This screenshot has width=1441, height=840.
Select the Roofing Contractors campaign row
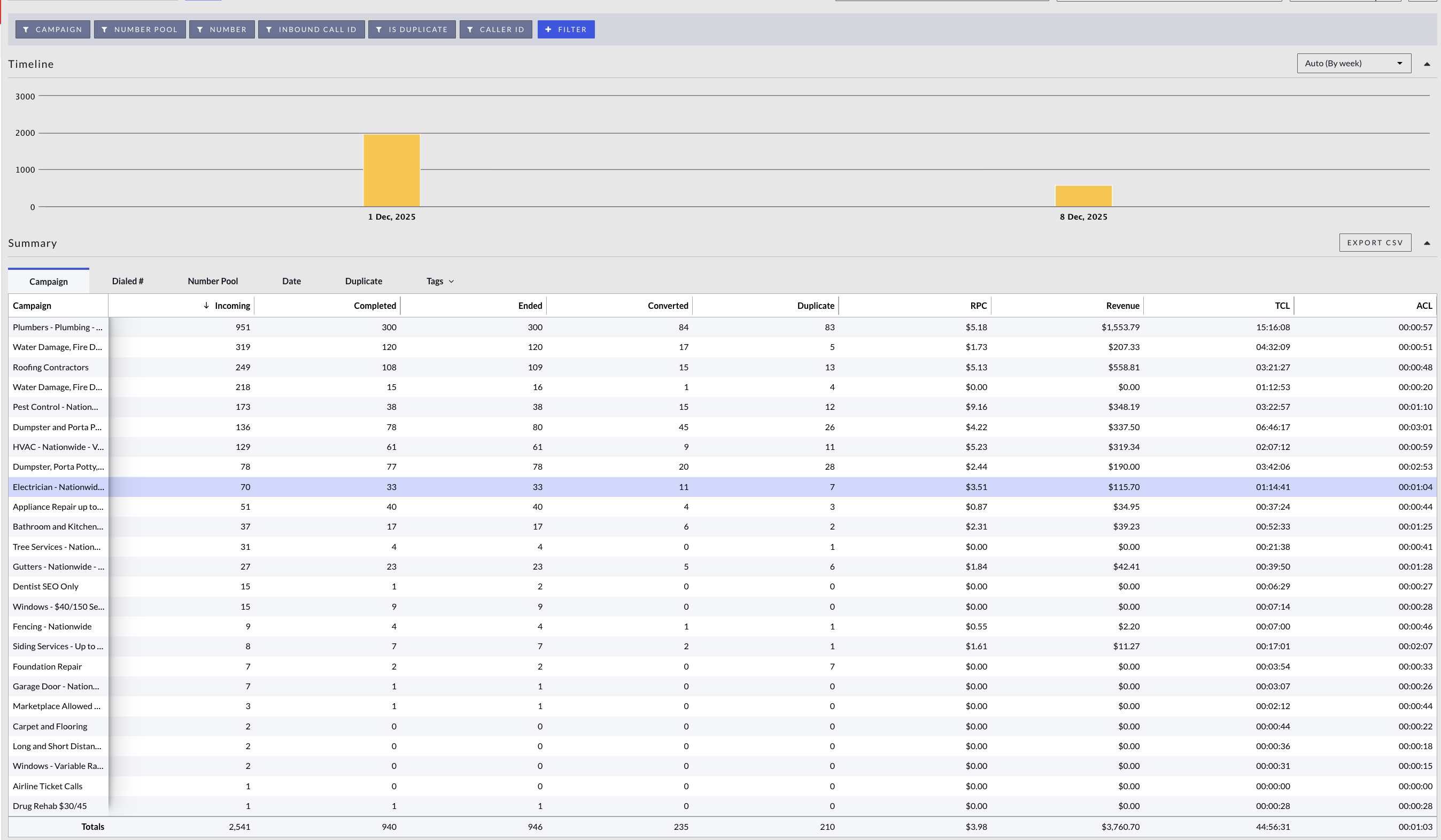(x=50, y=368)
